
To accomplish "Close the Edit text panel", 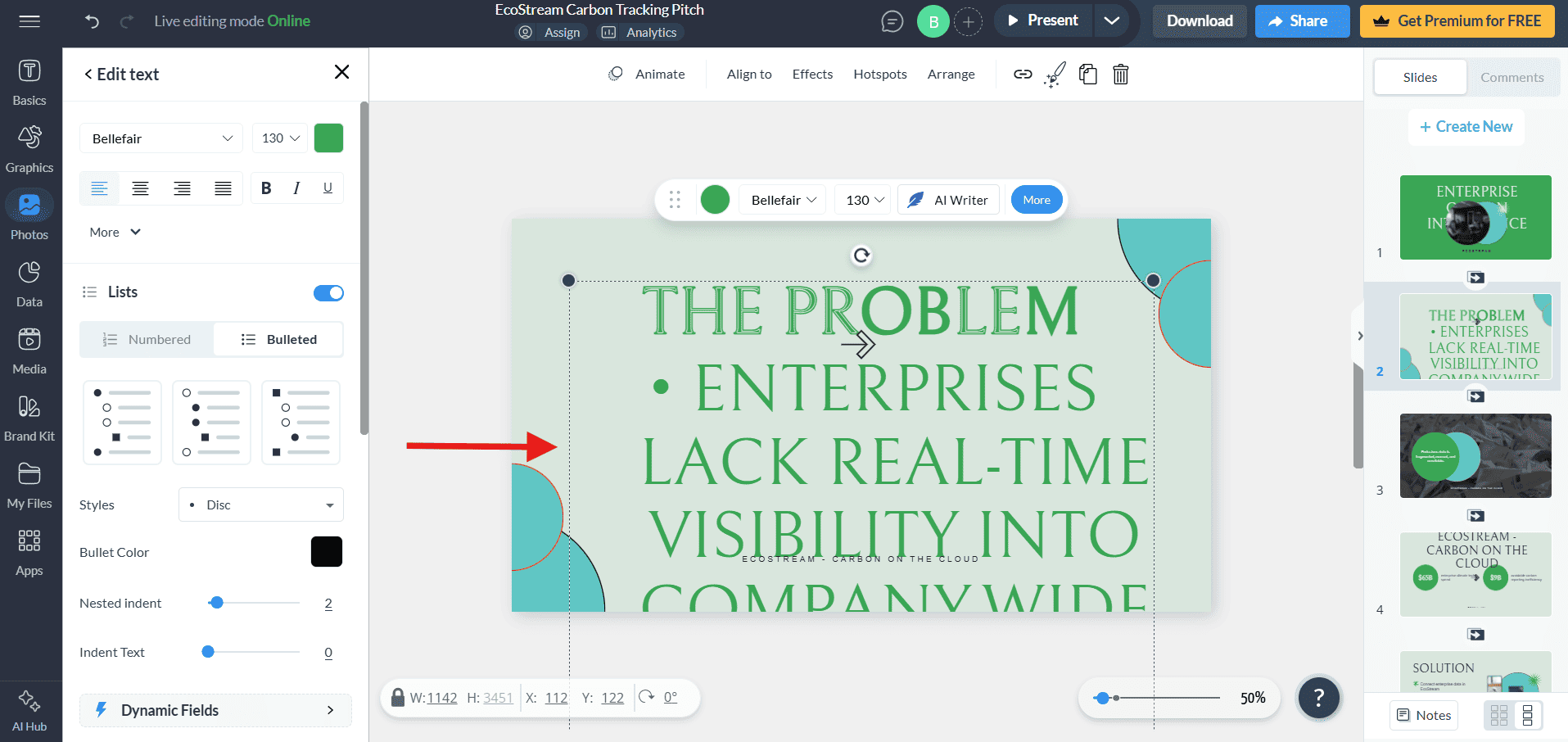I will tap(342, 72).
